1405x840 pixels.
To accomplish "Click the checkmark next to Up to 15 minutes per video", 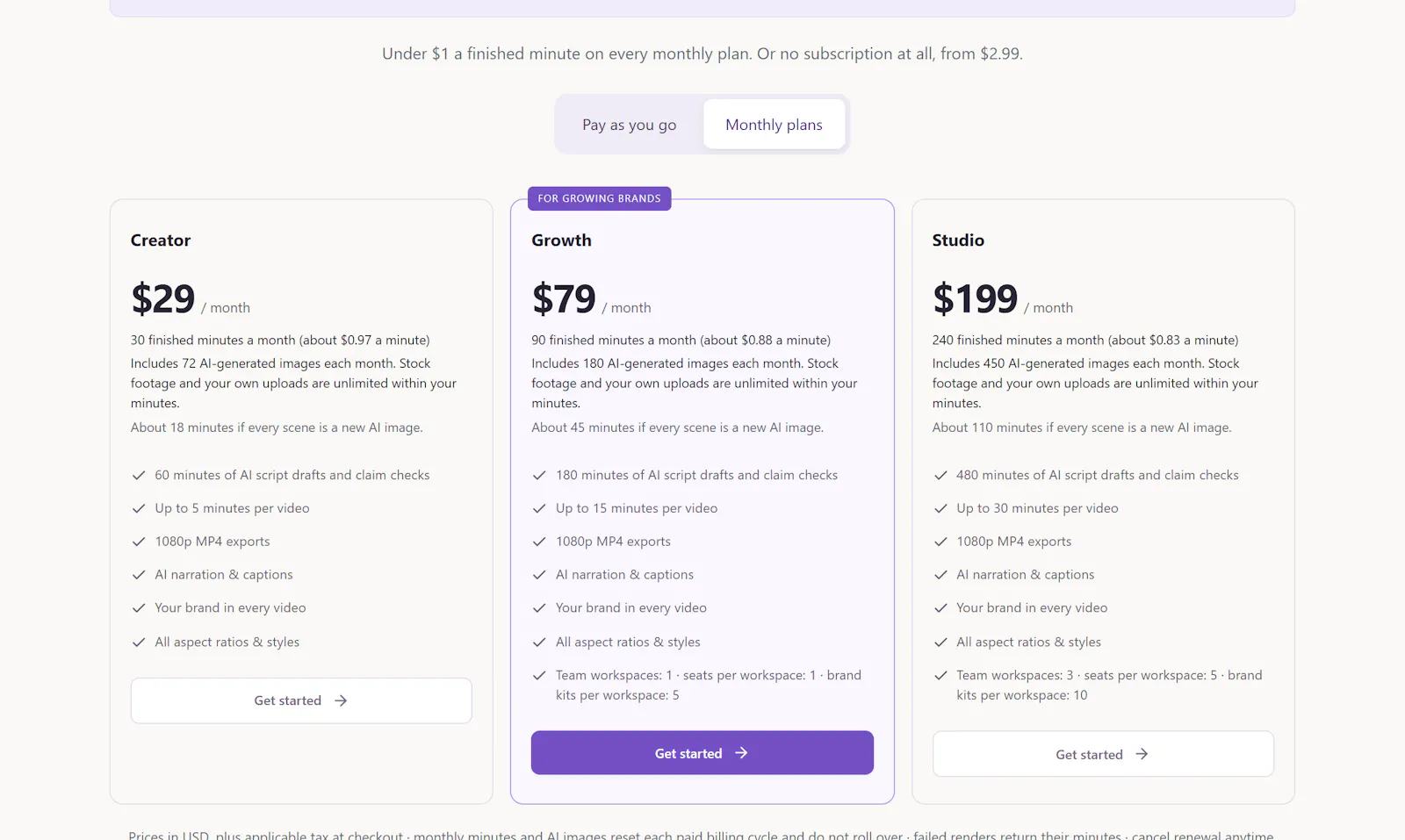I will [x=539, y=508].
